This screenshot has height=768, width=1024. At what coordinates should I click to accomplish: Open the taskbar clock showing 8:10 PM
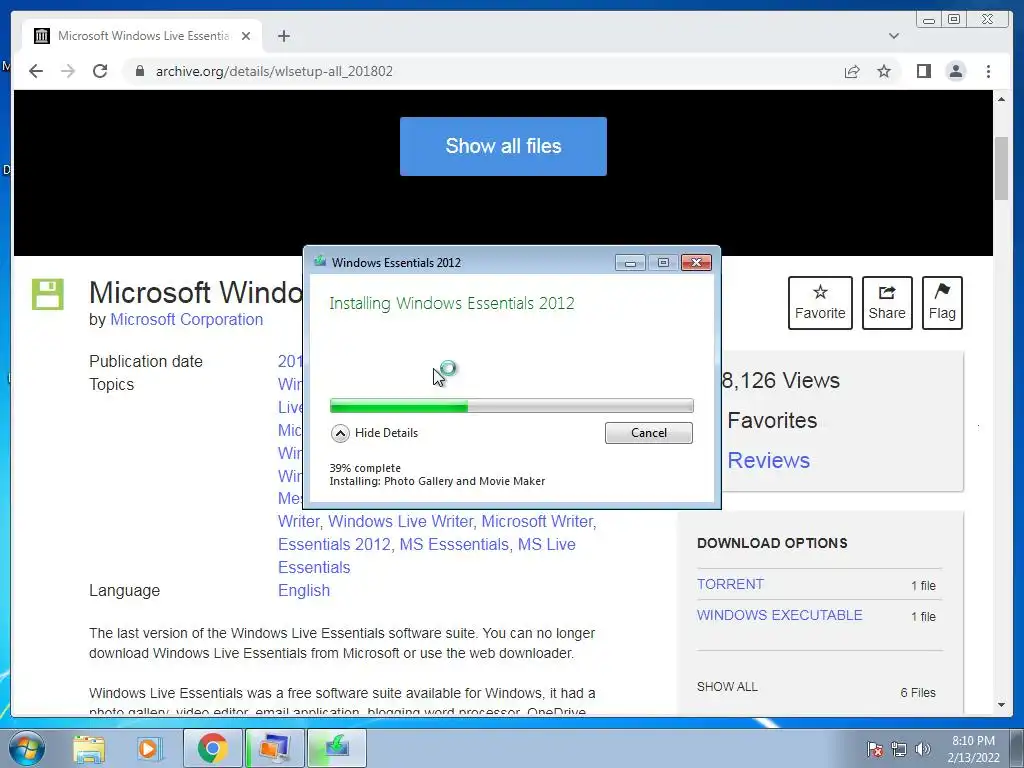click(x=973, y=749)
